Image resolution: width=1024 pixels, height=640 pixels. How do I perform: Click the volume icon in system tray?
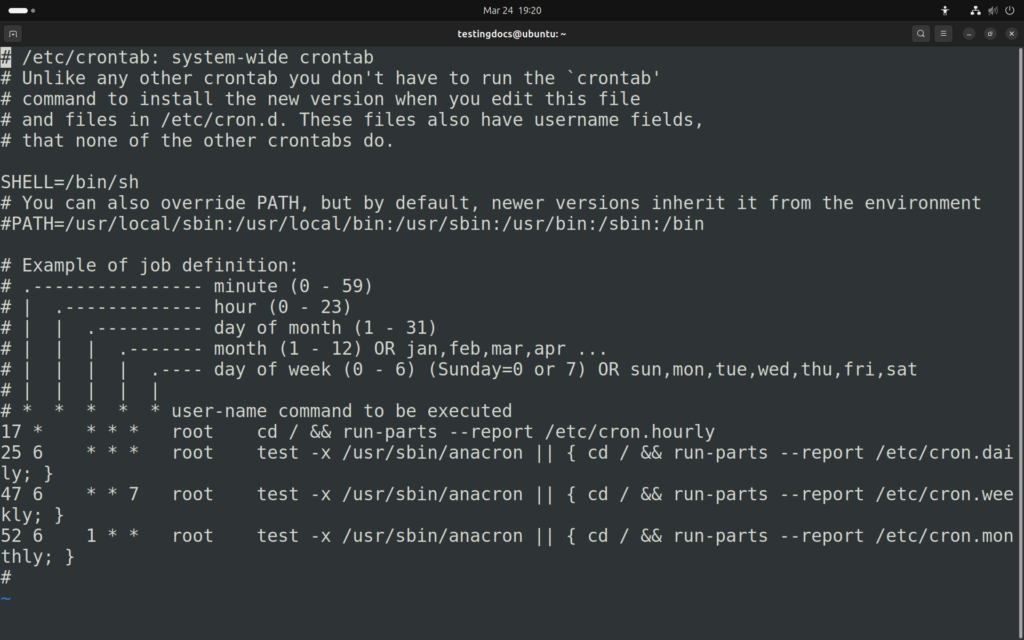(x=994, y=10)
